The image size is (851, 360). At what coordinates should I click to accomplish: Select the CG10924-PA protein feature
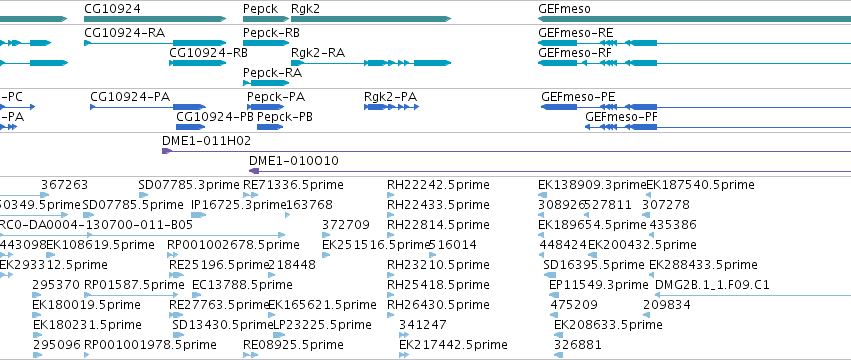tap(148, 107)
